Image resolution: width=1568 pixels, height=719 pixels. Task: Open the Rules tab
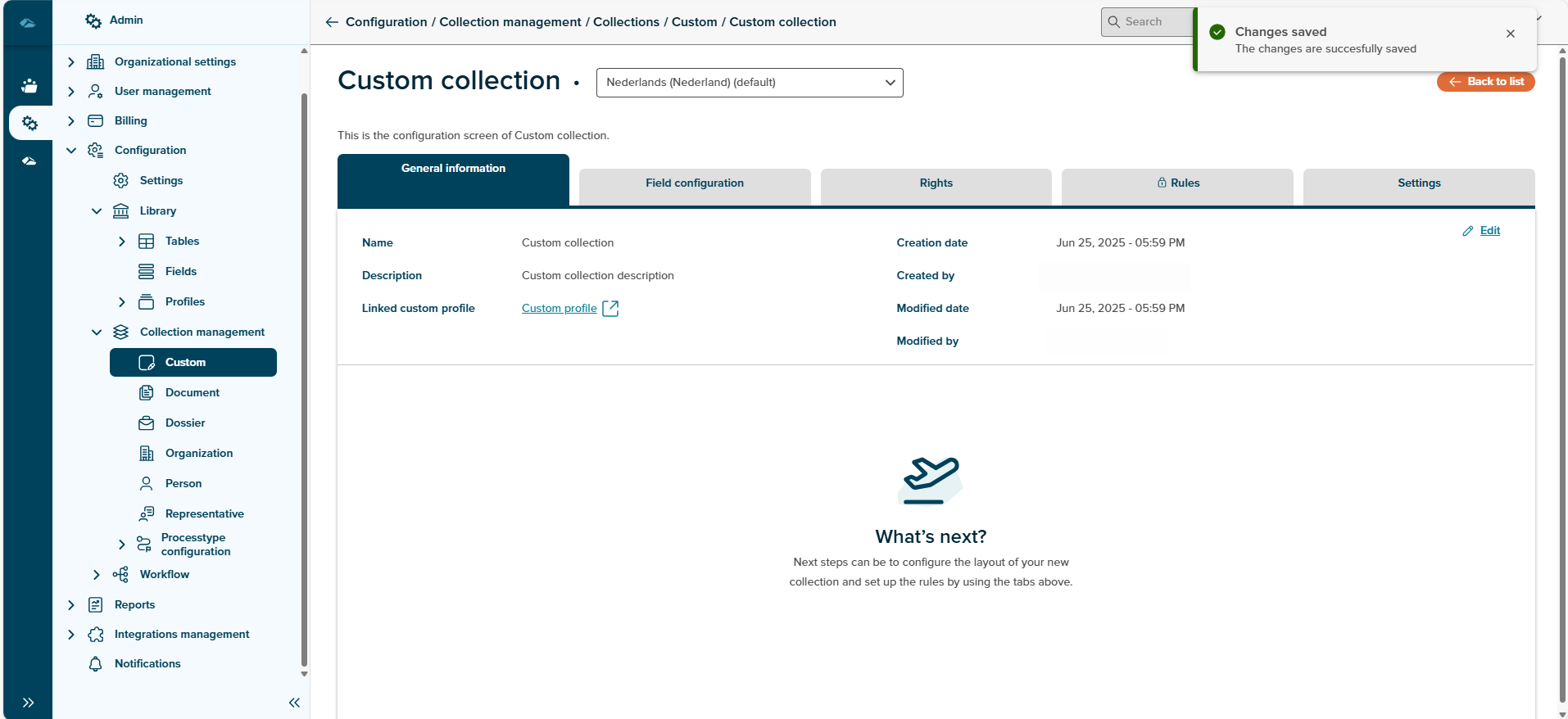click(x=1177, y=183)
